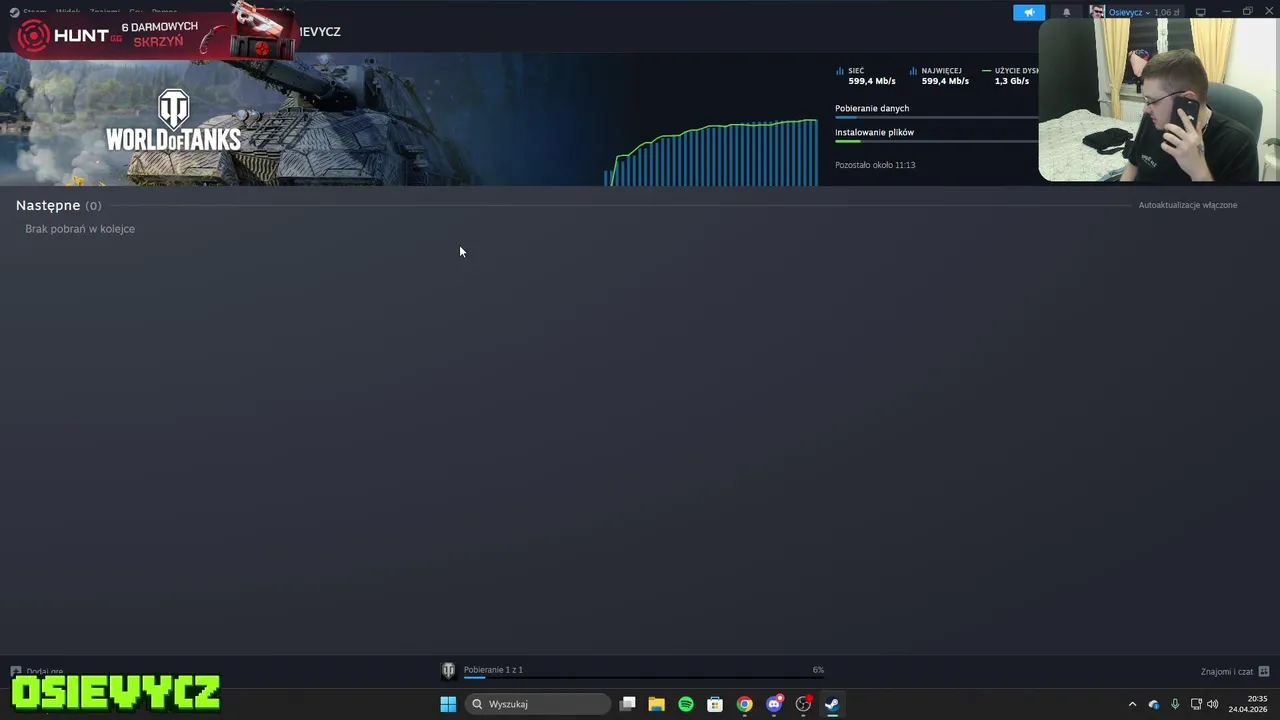Switch to Big Picture mode icon
1280x720 pixels.
(x=1201, y=12)
